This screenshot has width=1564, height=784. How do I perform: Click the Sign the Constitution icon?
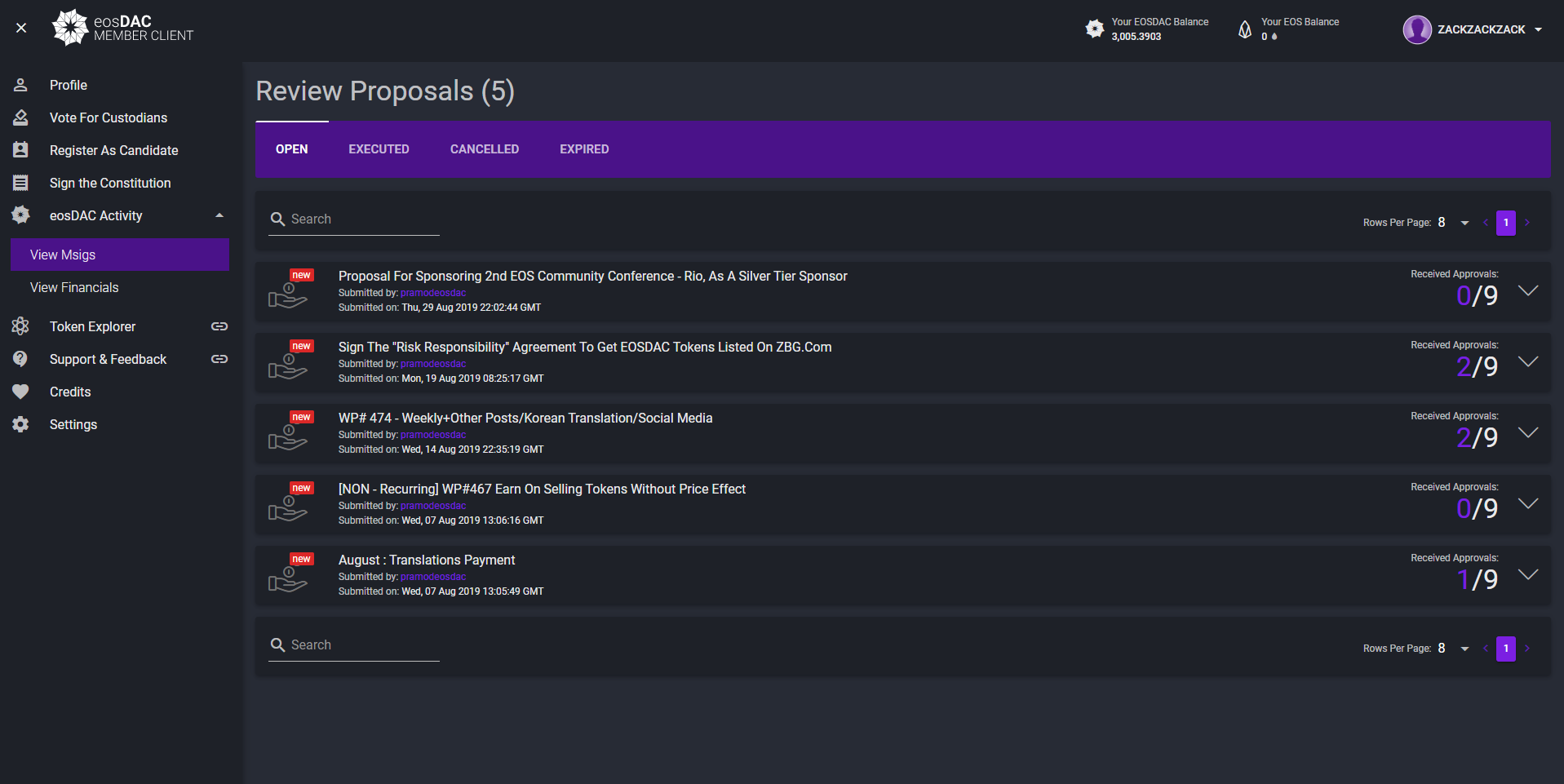point(20,183)
